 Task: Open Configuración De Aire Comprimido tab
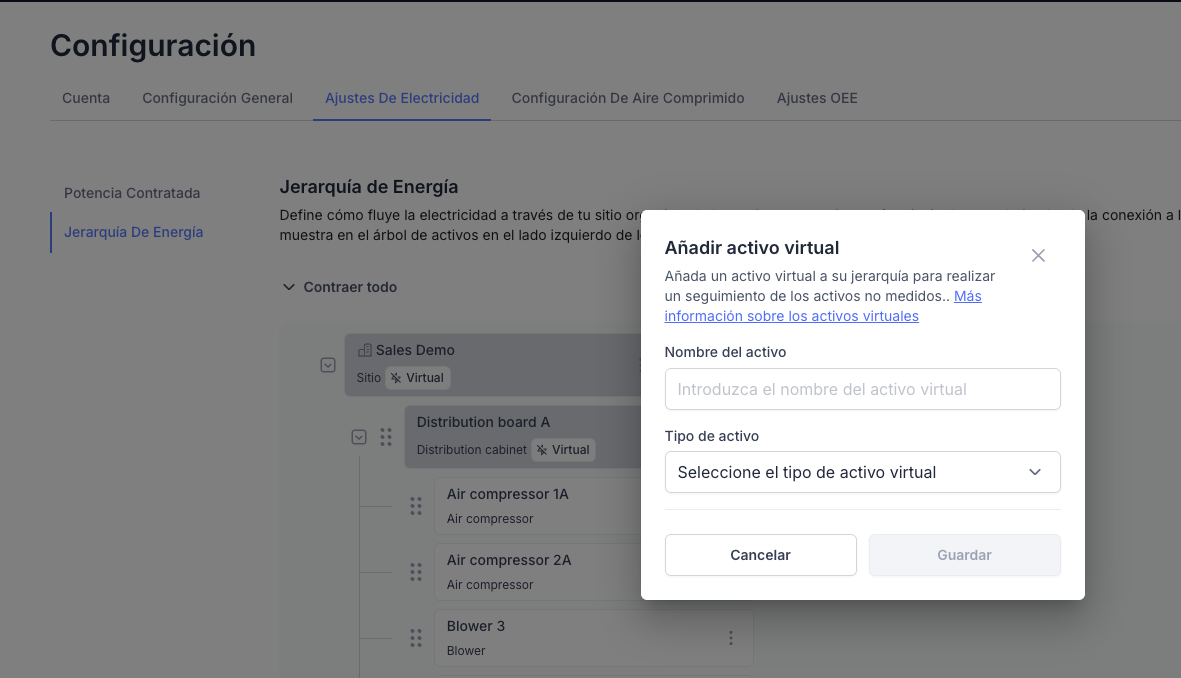[x=628, y=98]
